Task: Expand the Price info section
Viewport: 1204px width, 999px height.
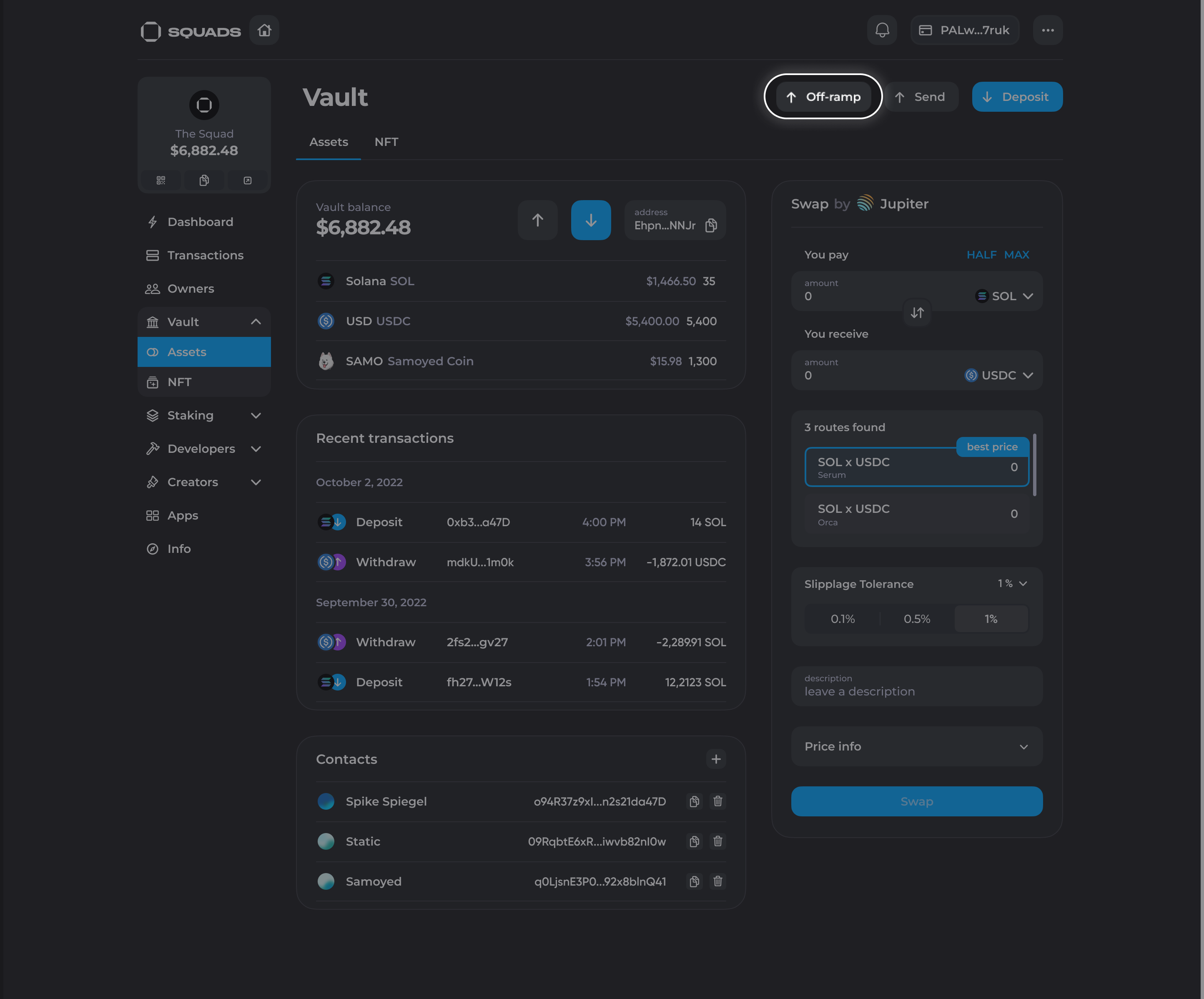Action: pyautogui.click(x=916, y=746)
